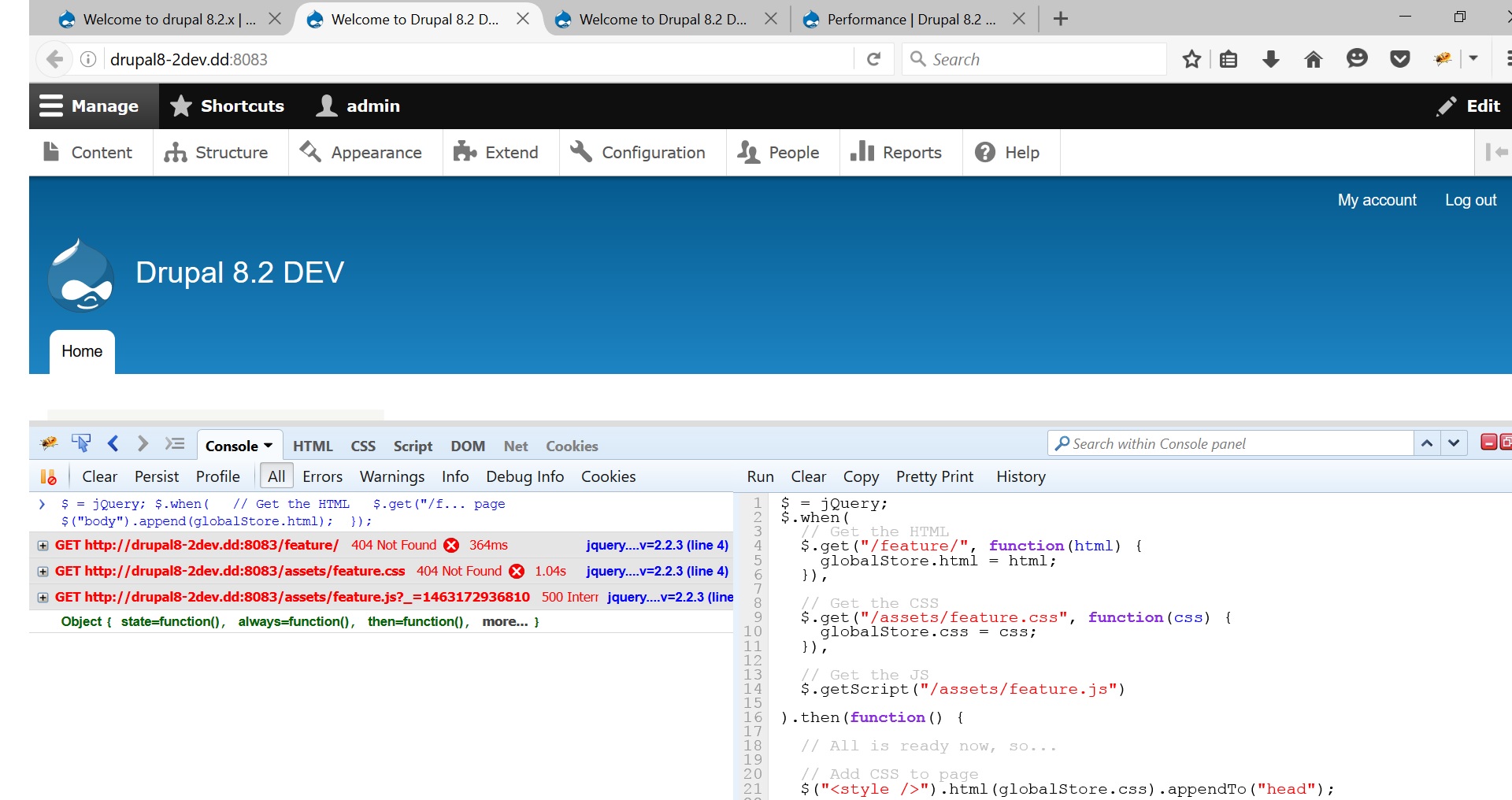Screen dimensions: 1512x800
Task: Open command editor History
Action: tap(1021, 476)
